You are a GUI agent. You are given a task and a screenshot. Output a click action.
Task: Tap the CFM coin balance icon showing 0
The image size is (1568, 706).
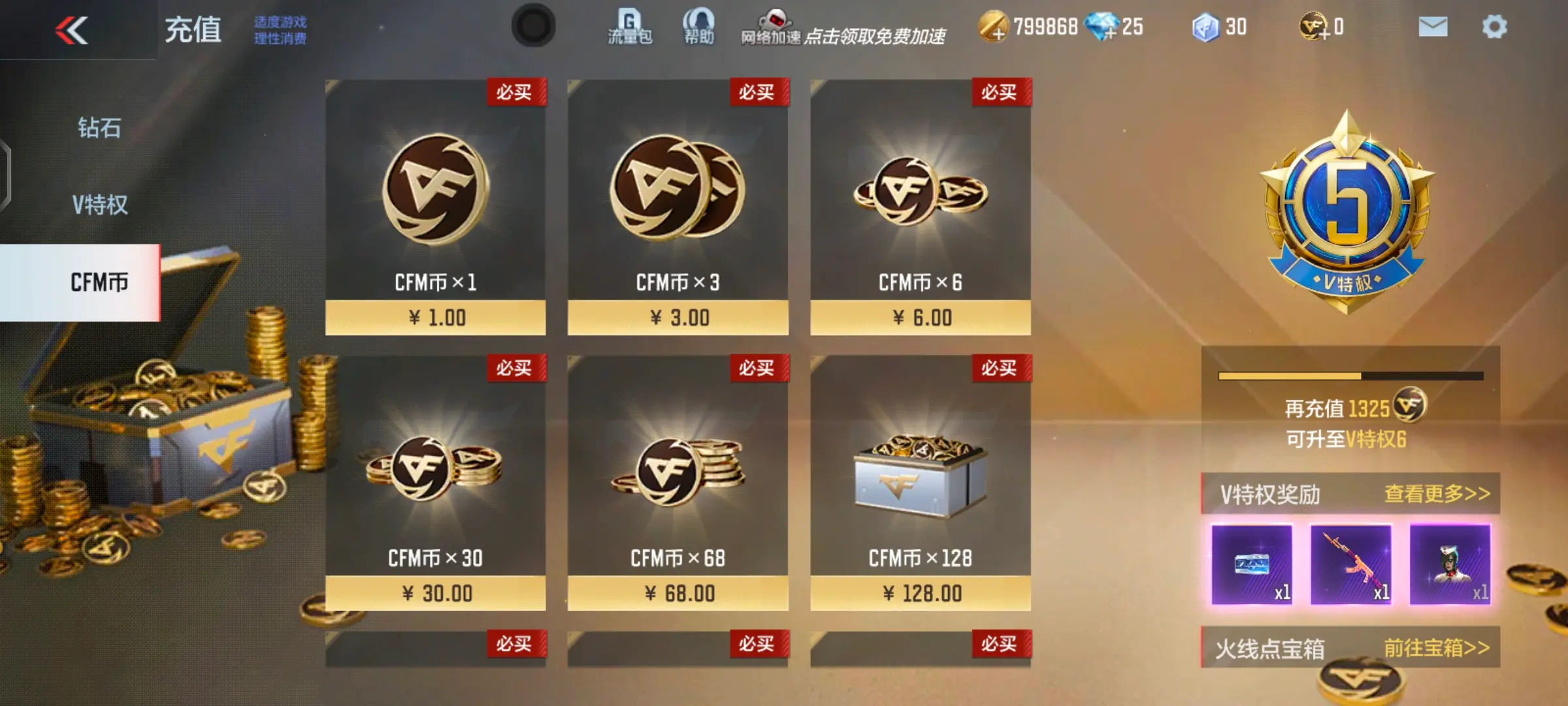click(1315, 27)
